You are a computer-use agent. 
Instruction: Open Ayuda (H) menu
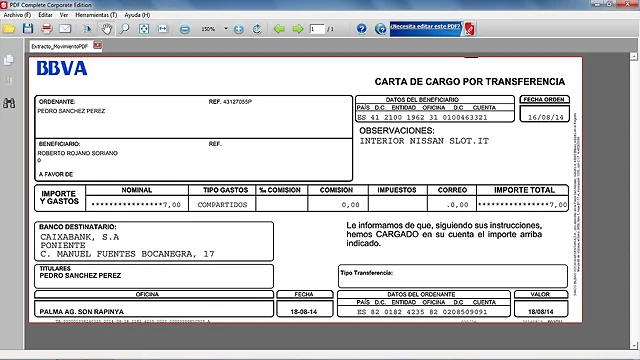tap(137, 15)
